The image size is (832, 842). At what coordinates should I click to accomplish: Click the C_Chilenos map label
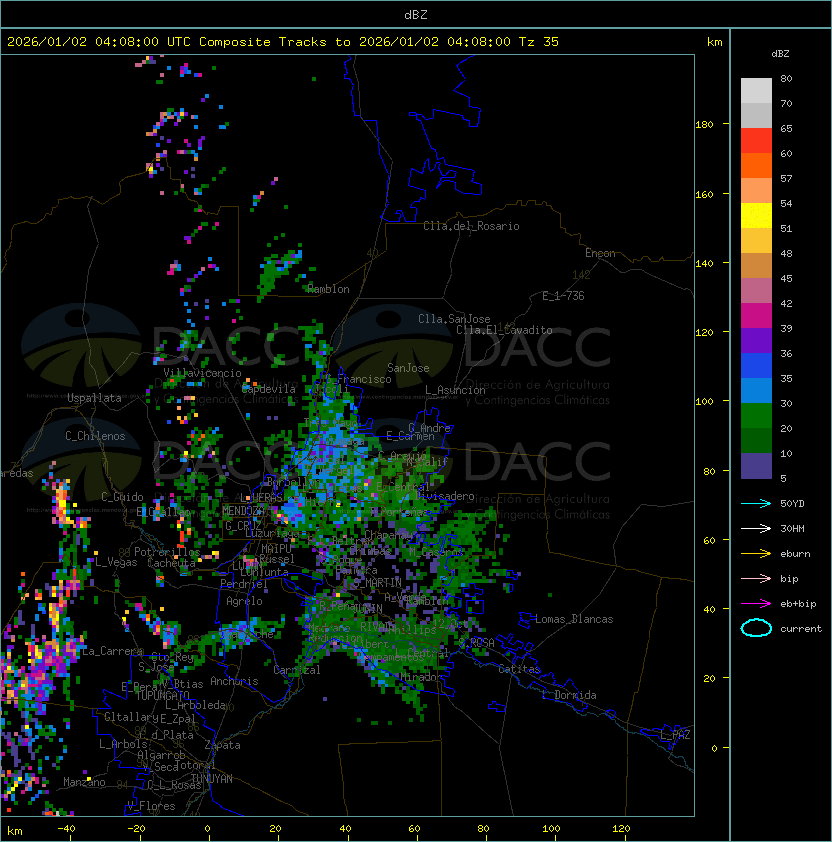tap(95, 436)
